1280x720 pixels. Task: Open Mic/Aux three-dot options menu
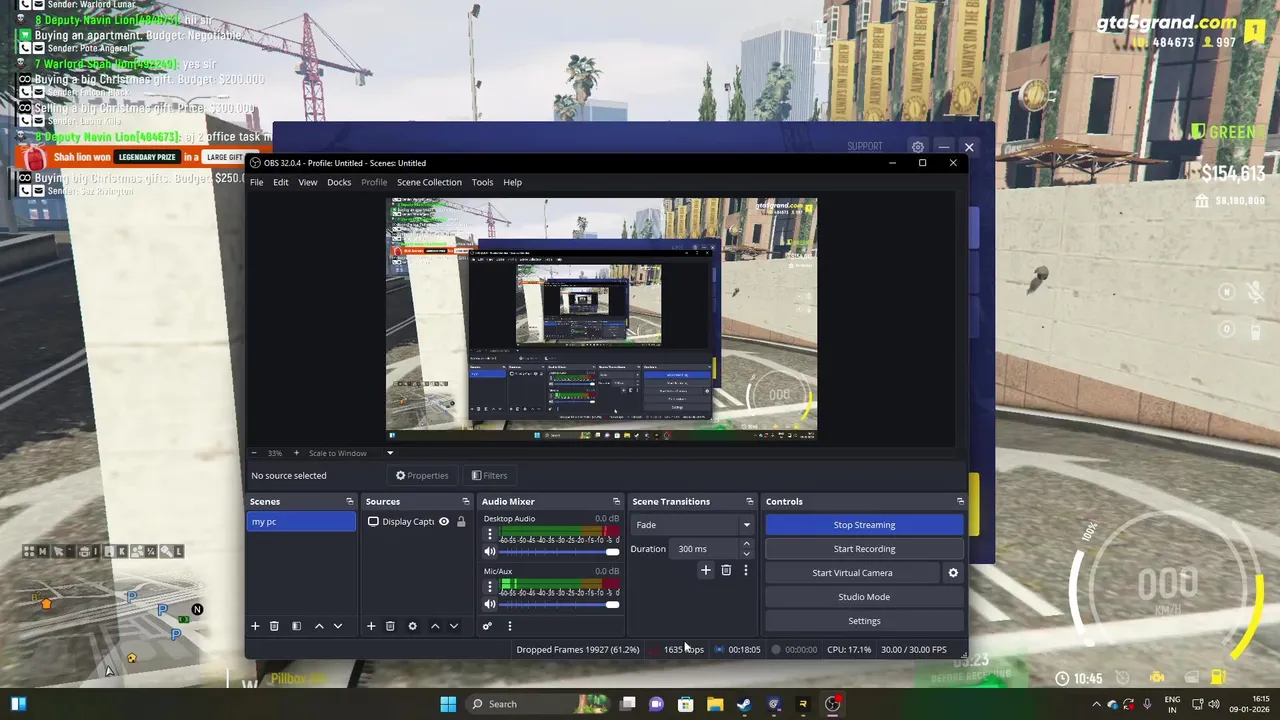pyautogui.click(x=490, y=586)
